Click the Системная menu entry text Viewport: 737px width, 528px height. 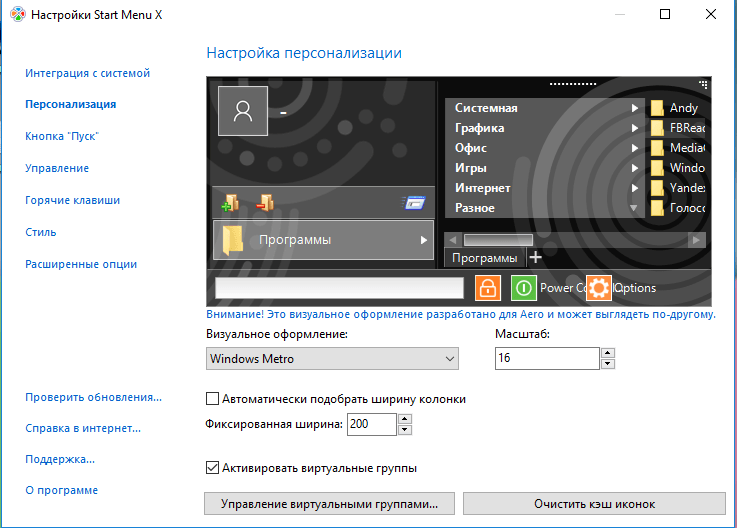point(486,108)
